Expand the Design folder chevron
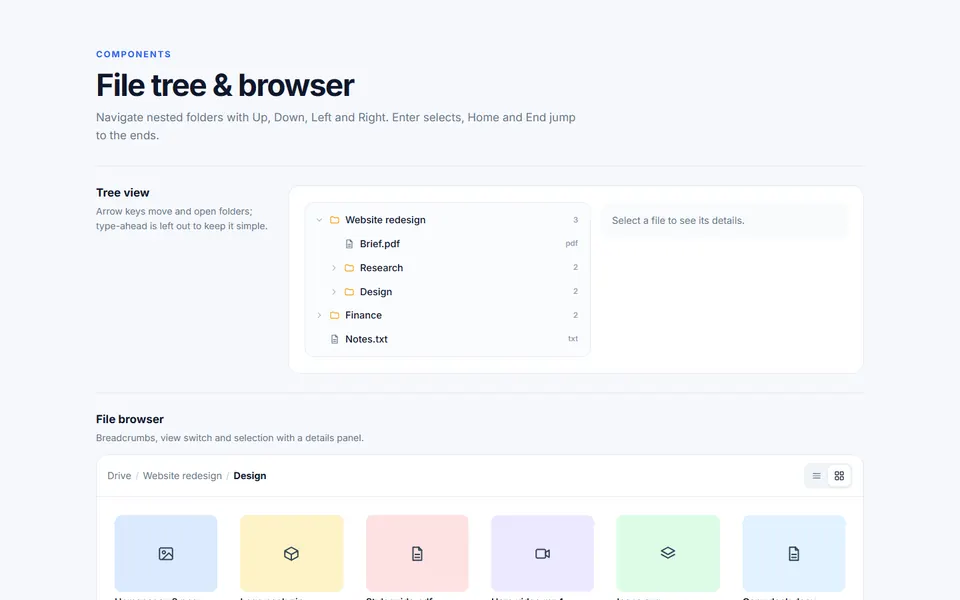The height and width of the screenshot is (600, 960). coord(334,291)
